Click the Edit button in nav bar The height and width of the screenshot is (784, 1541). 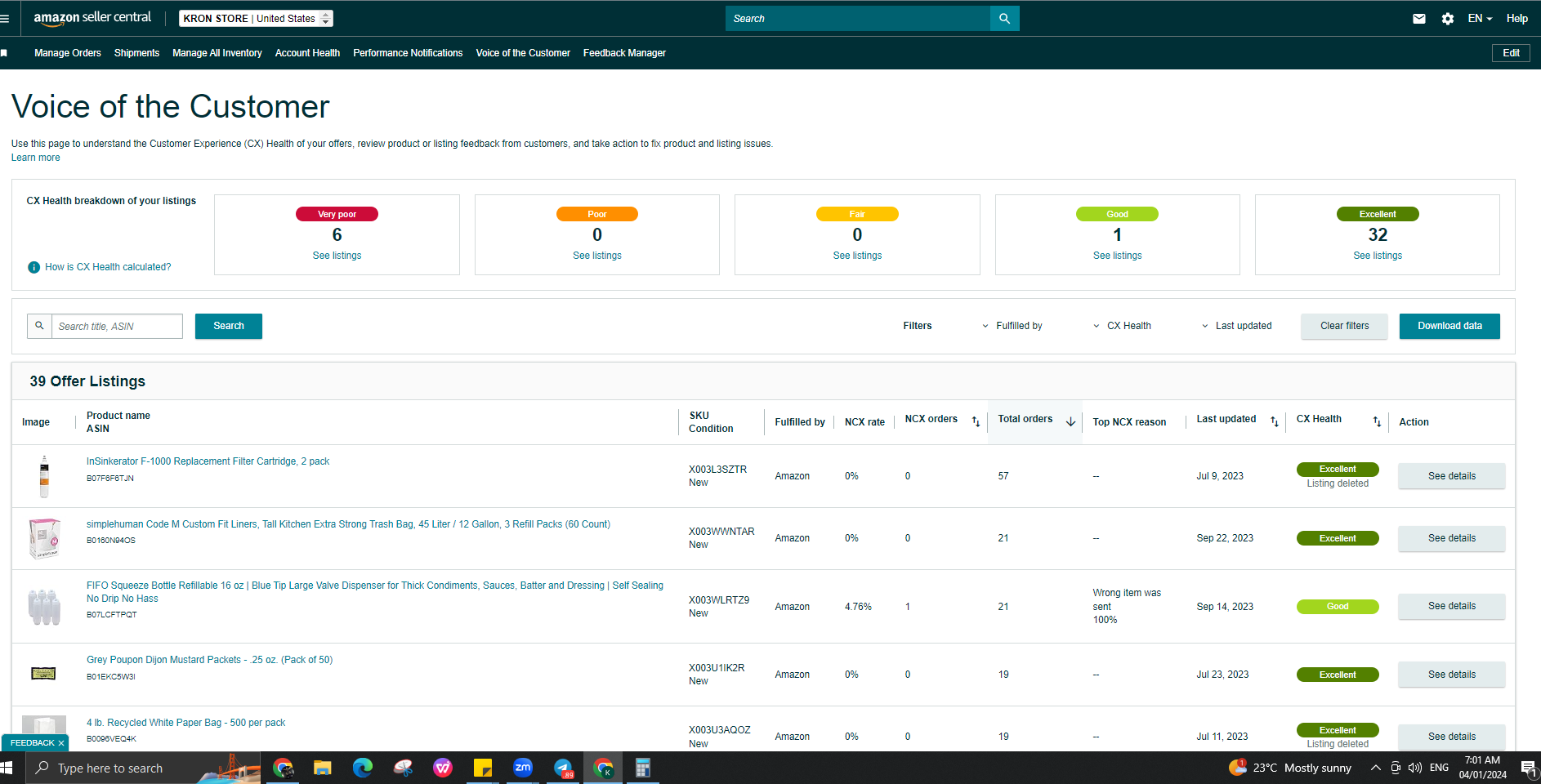[1511, 53]
